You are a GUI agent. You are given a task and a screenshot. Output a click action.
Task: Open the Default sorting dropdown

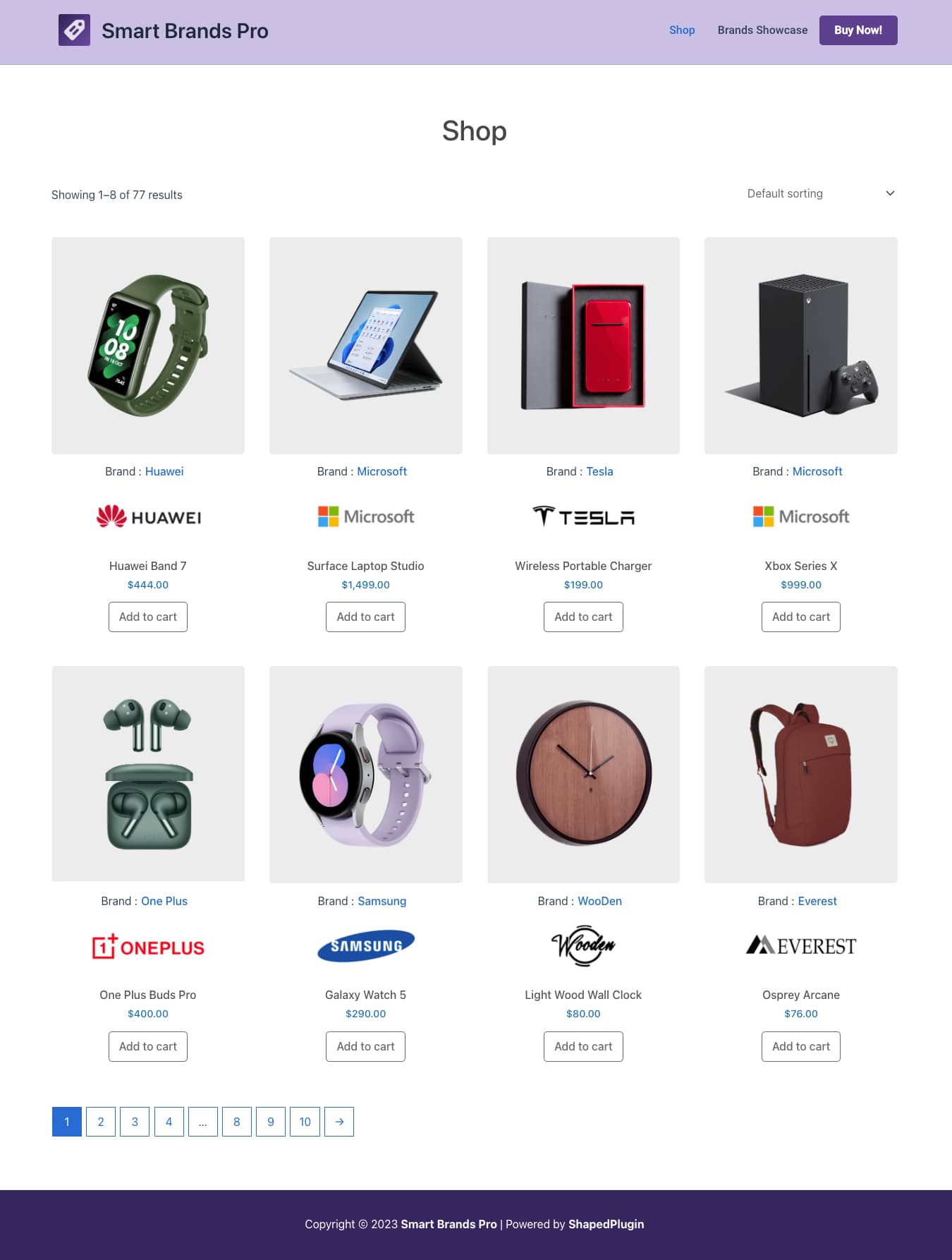820,193
